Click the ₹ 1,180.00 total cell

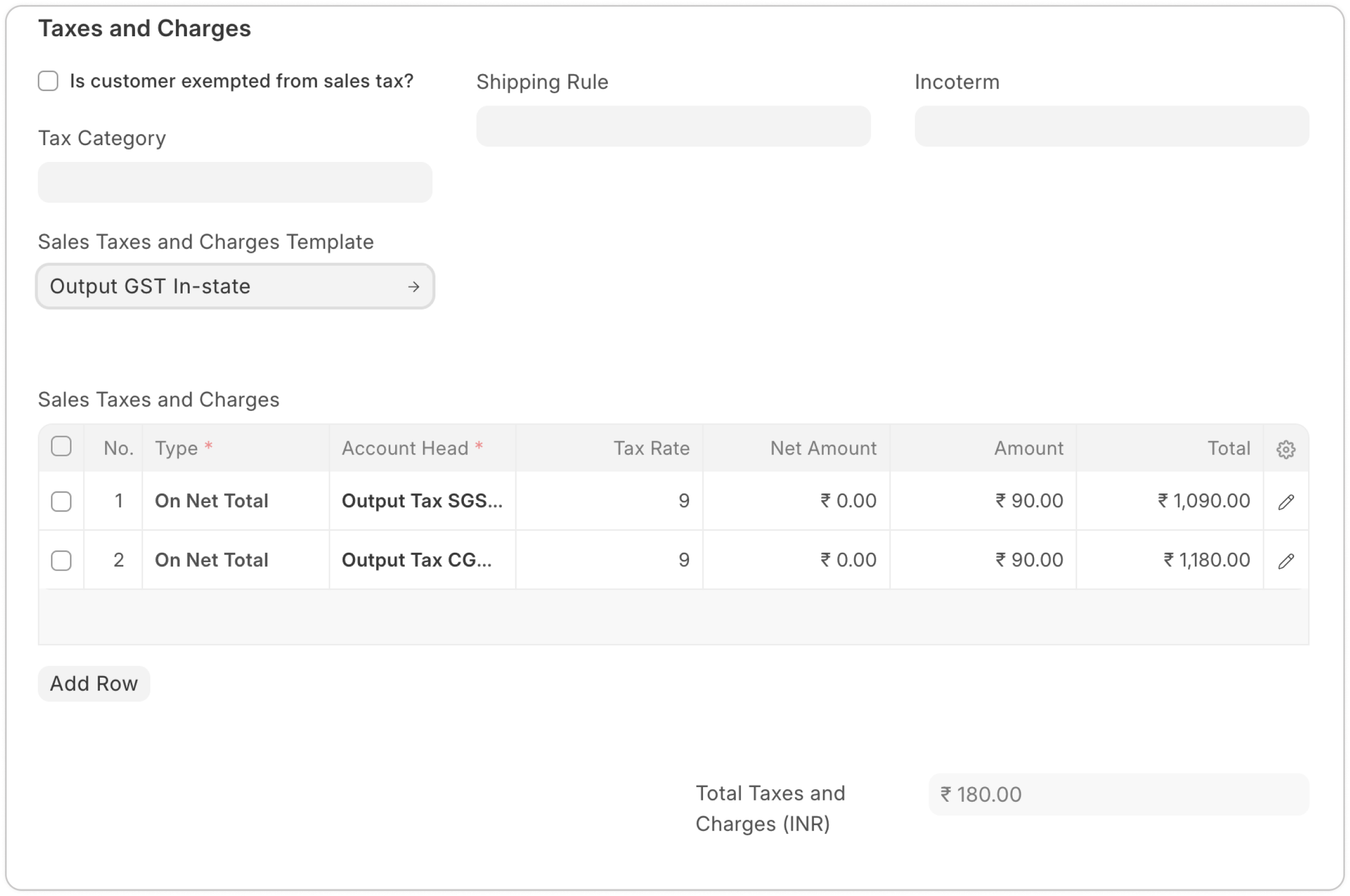coord(1170,560)
